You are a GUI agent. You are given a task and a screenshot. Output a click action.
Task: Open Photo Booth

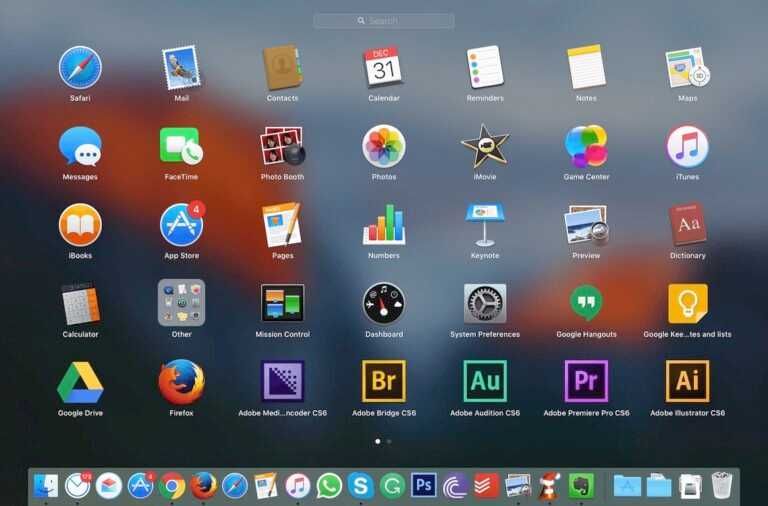point(283,146)
